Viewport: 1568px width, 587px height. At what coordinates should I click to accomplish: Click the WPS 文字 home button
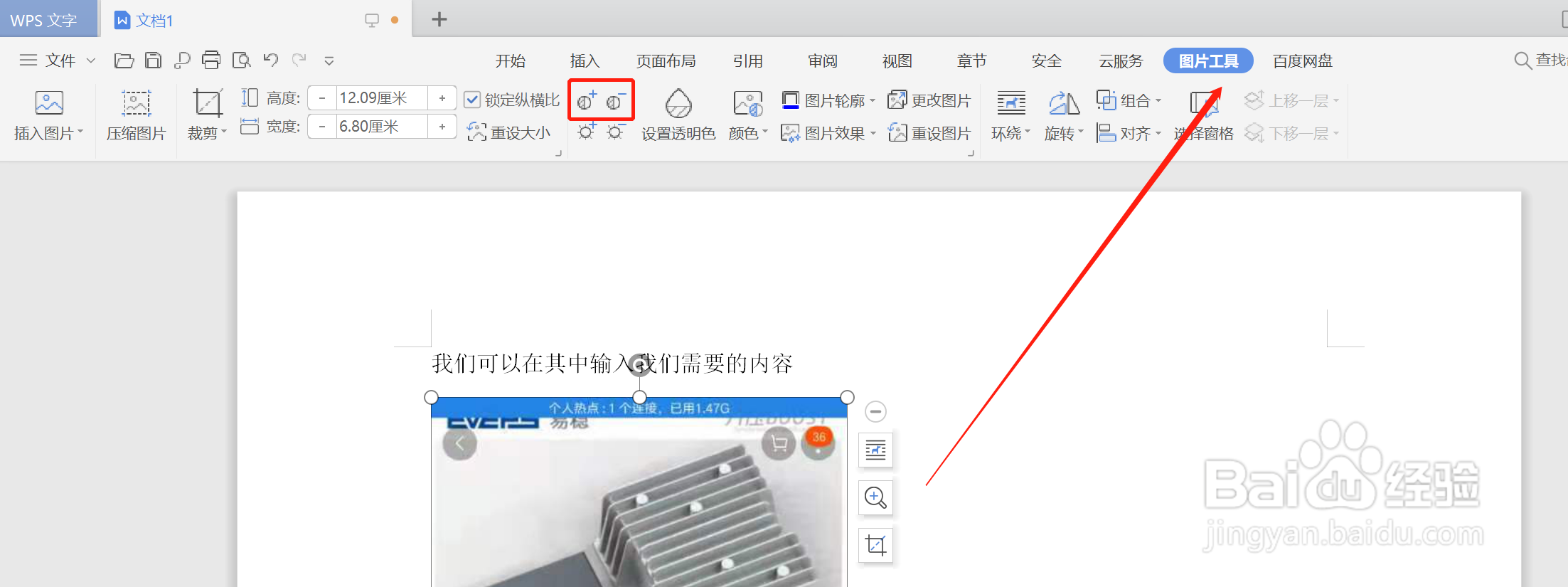48,19
